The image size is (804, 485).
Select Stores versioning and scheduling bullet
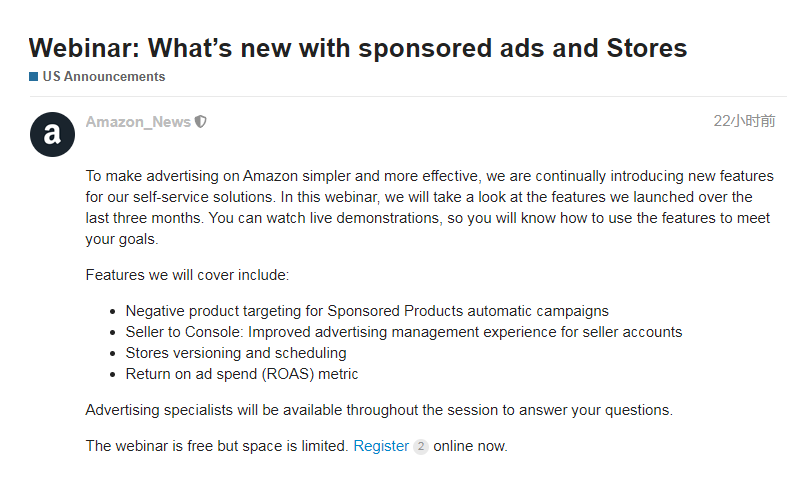(236, 353)
